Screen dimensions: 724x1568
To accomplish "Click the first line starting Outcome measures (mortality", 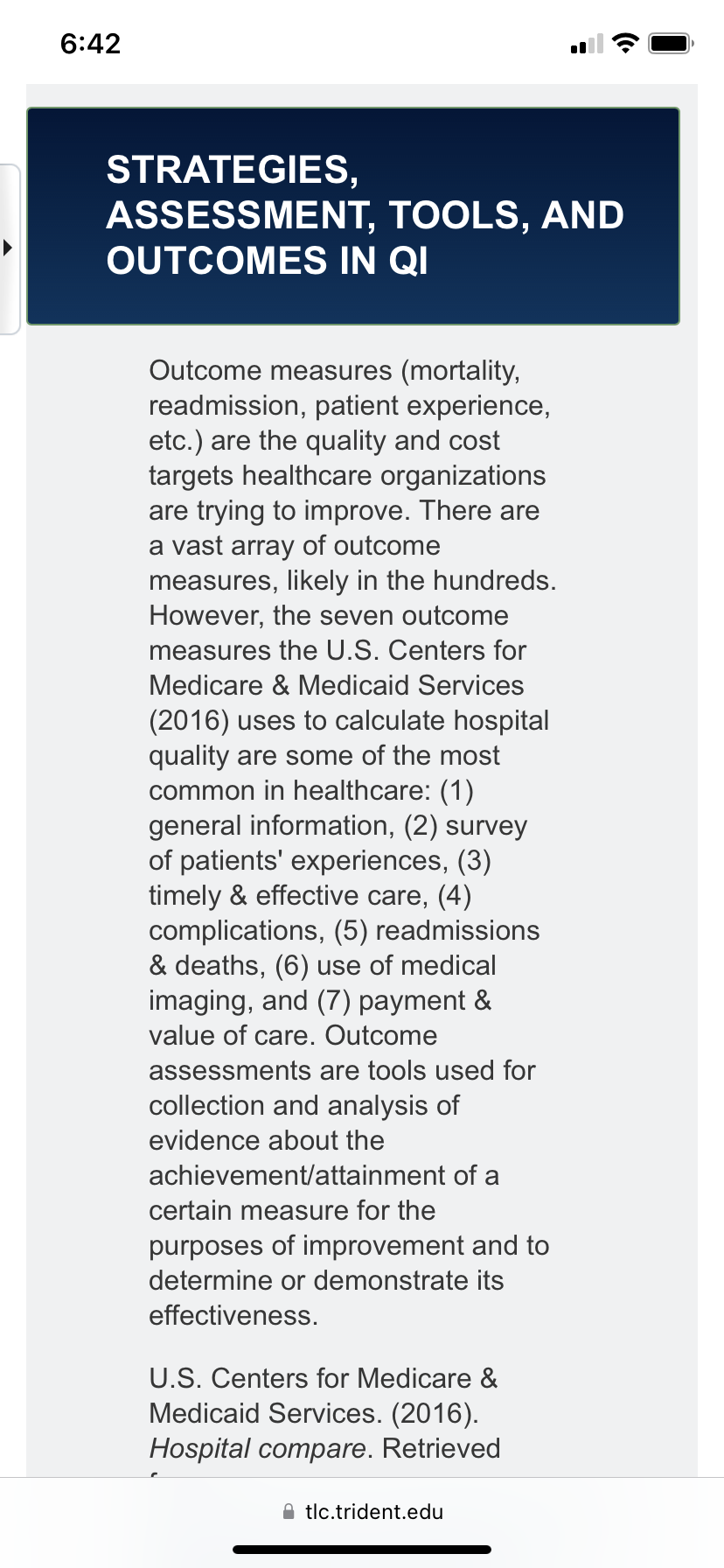I will [335, 370].
